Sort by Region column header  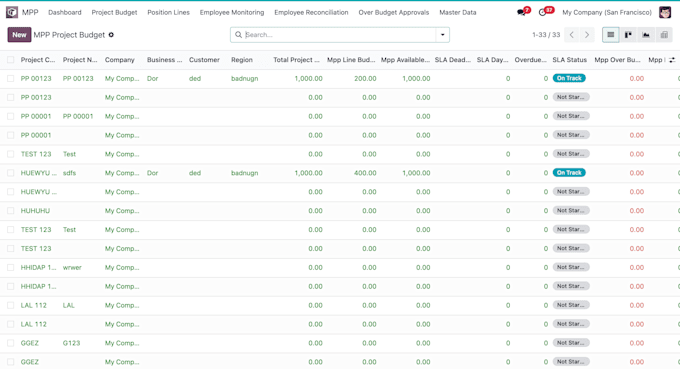pos(242,60)
